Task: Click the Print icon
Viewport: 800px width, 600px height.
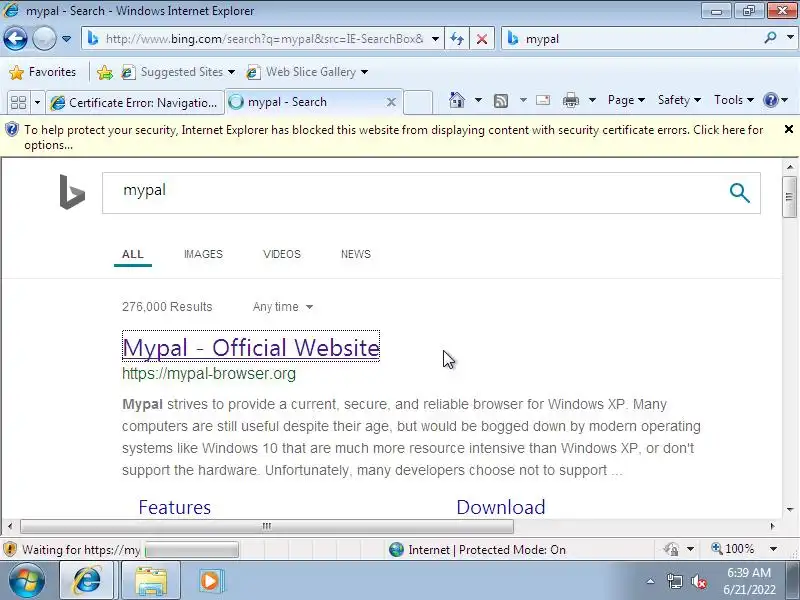Action: 570,100
